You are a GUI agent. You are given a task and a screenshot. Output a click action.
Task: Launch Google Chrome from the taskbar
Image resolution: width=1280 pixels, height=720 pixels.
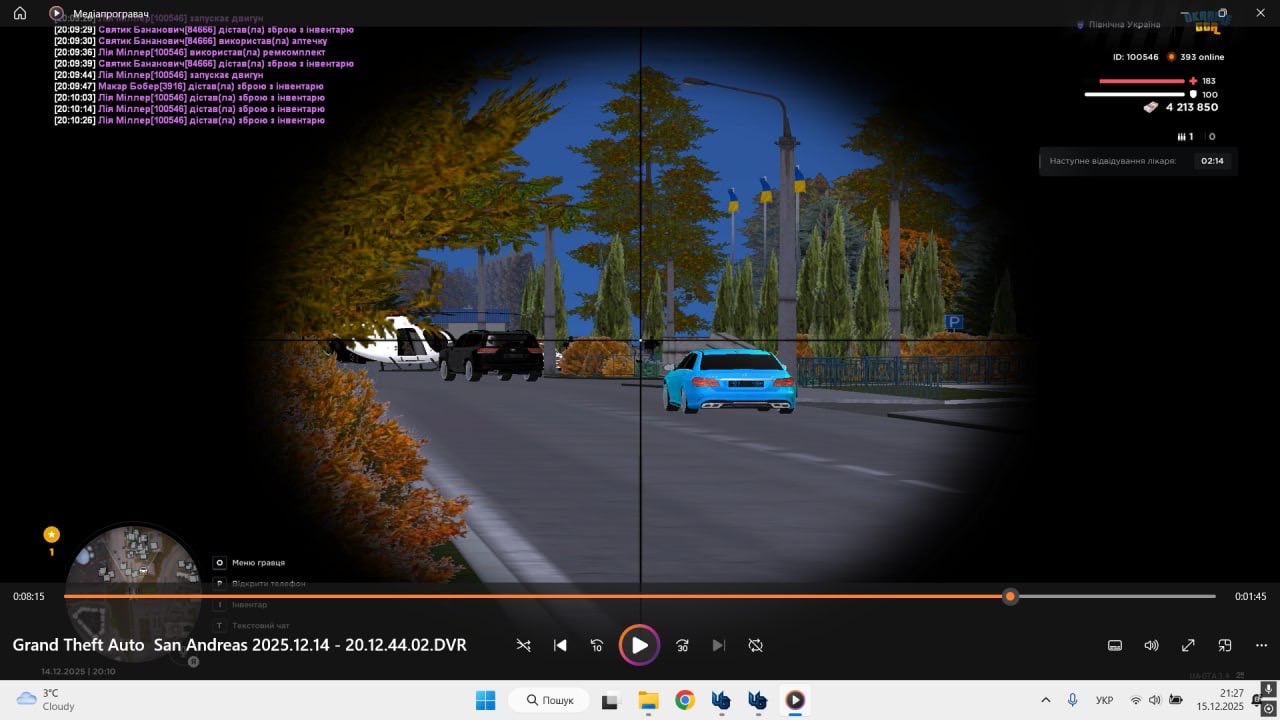[685, 700]
